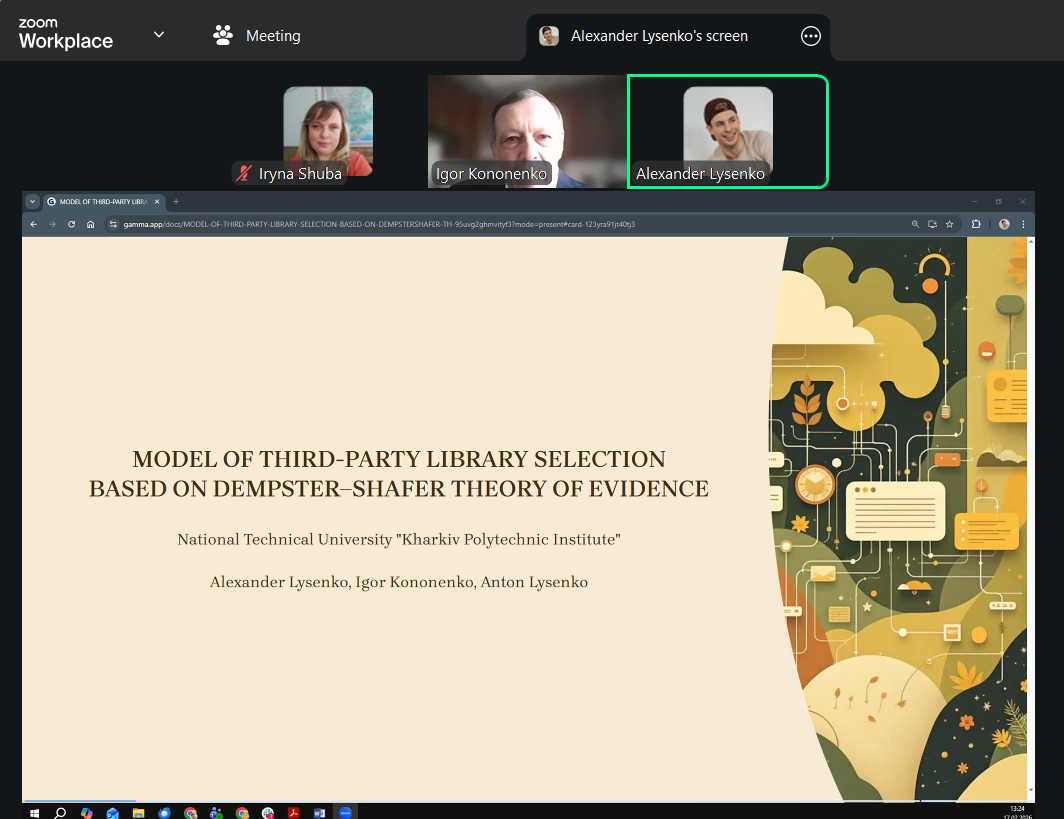Click the browser back arrow
The width and height of the screenshot is (1064, 819).
(33, 224)
